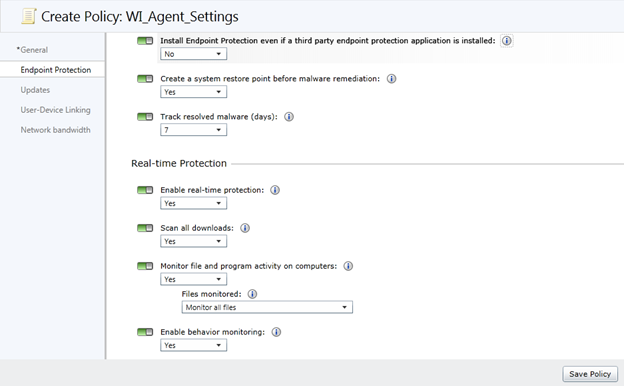Open info icon beside system restore point setting
Screen dimensions: 624x386
click(x=392, y=79)
